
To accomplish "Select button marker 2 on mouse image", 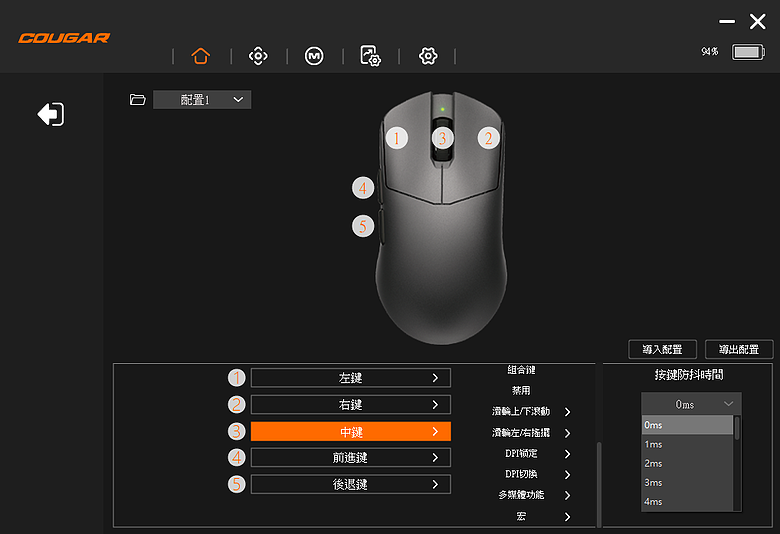I will click(x=488, y=138).
